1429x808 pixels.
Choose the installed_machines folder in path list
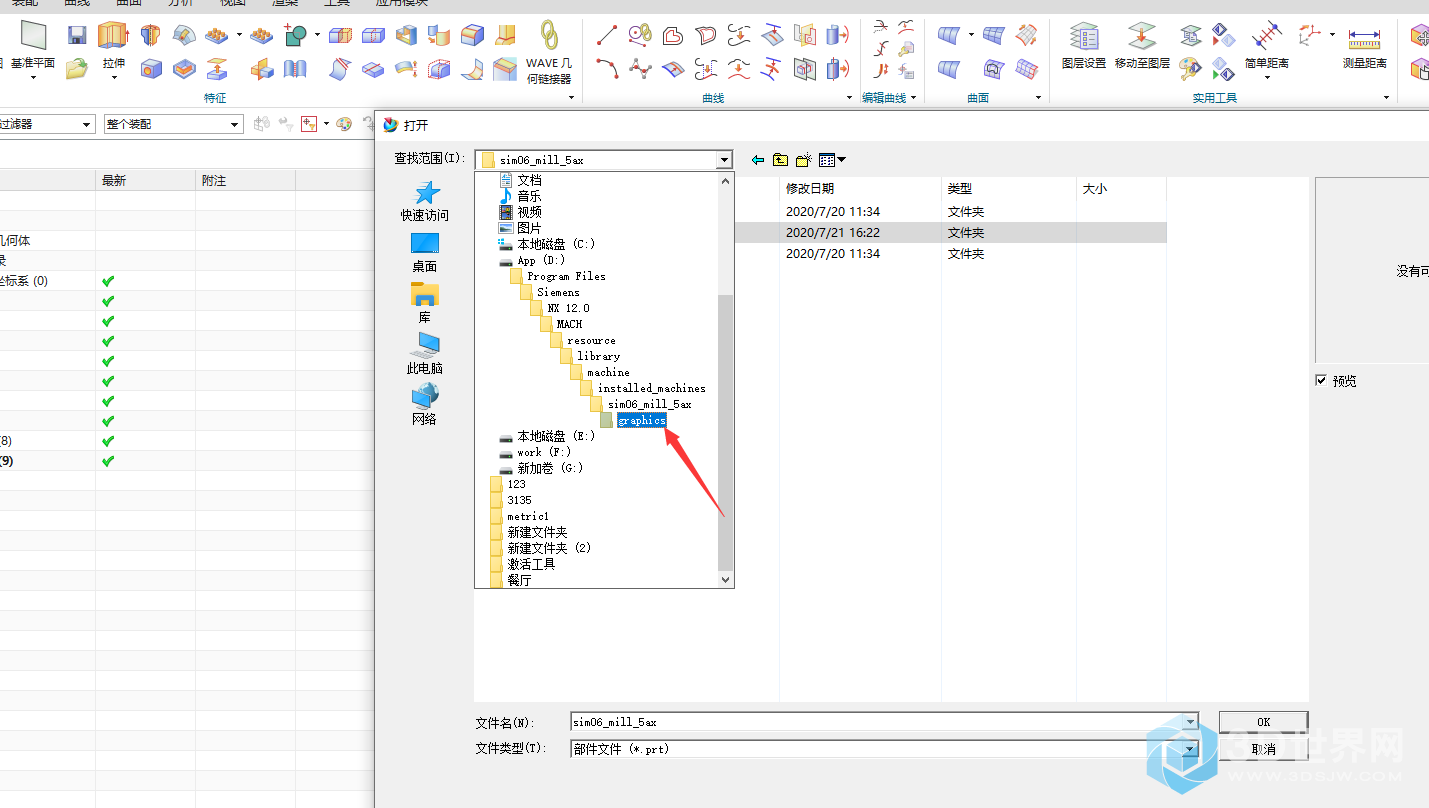[651, 388]
